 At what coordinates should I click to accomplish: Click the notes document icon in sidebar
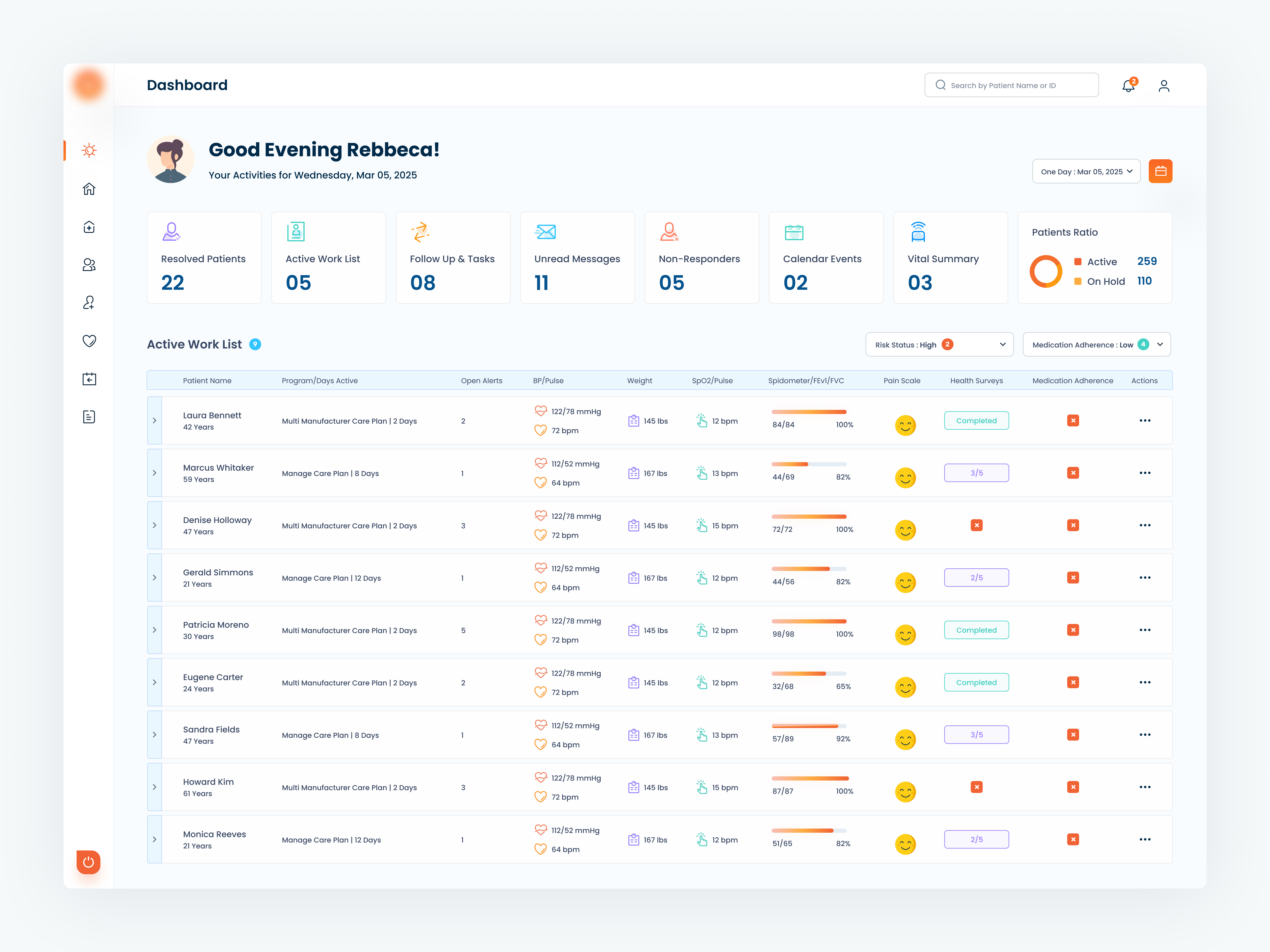pos(89,417)
